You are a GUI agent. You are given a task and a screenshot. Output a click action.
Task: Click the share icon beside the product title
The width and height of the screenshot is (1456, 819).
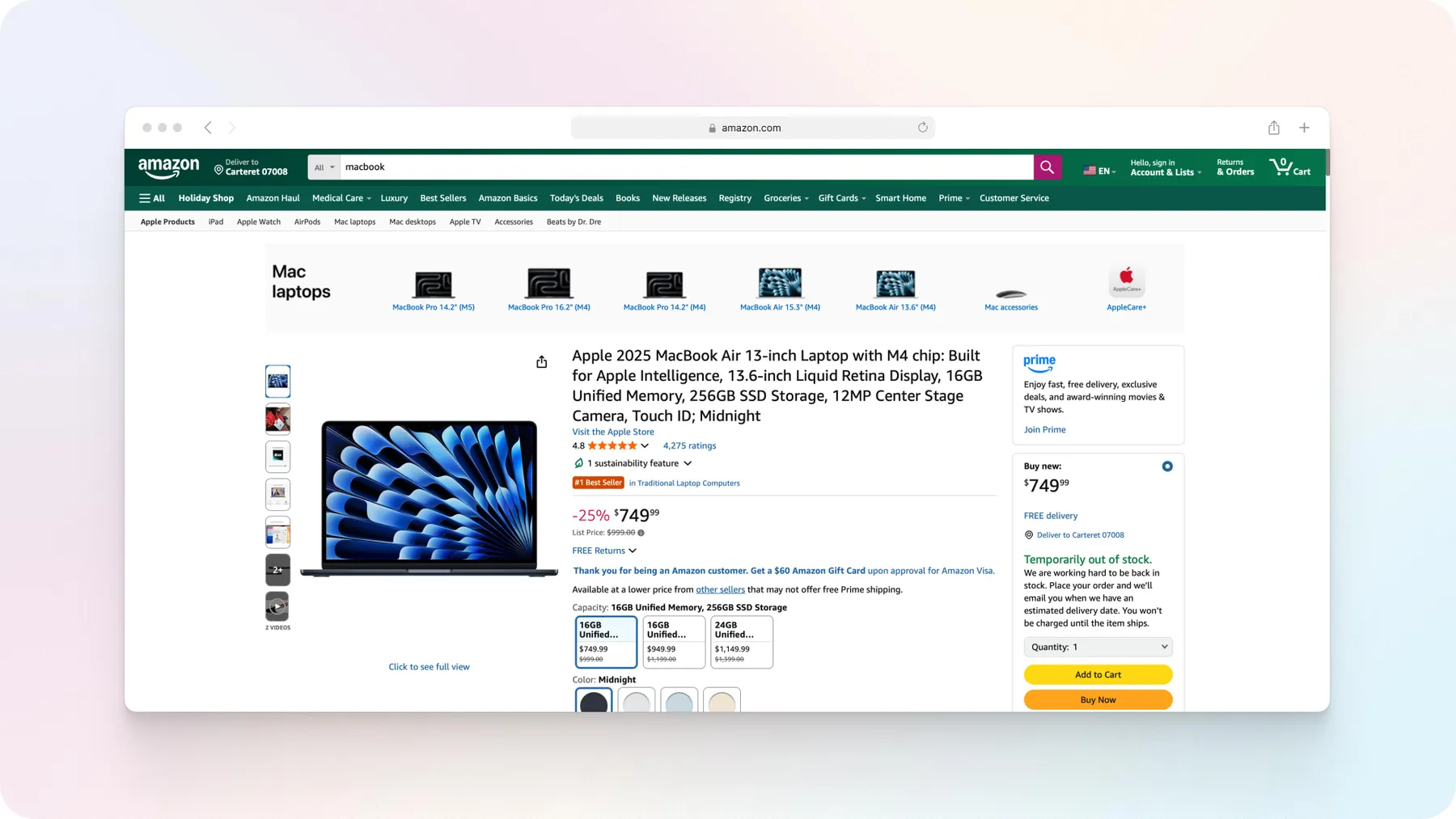540,361
